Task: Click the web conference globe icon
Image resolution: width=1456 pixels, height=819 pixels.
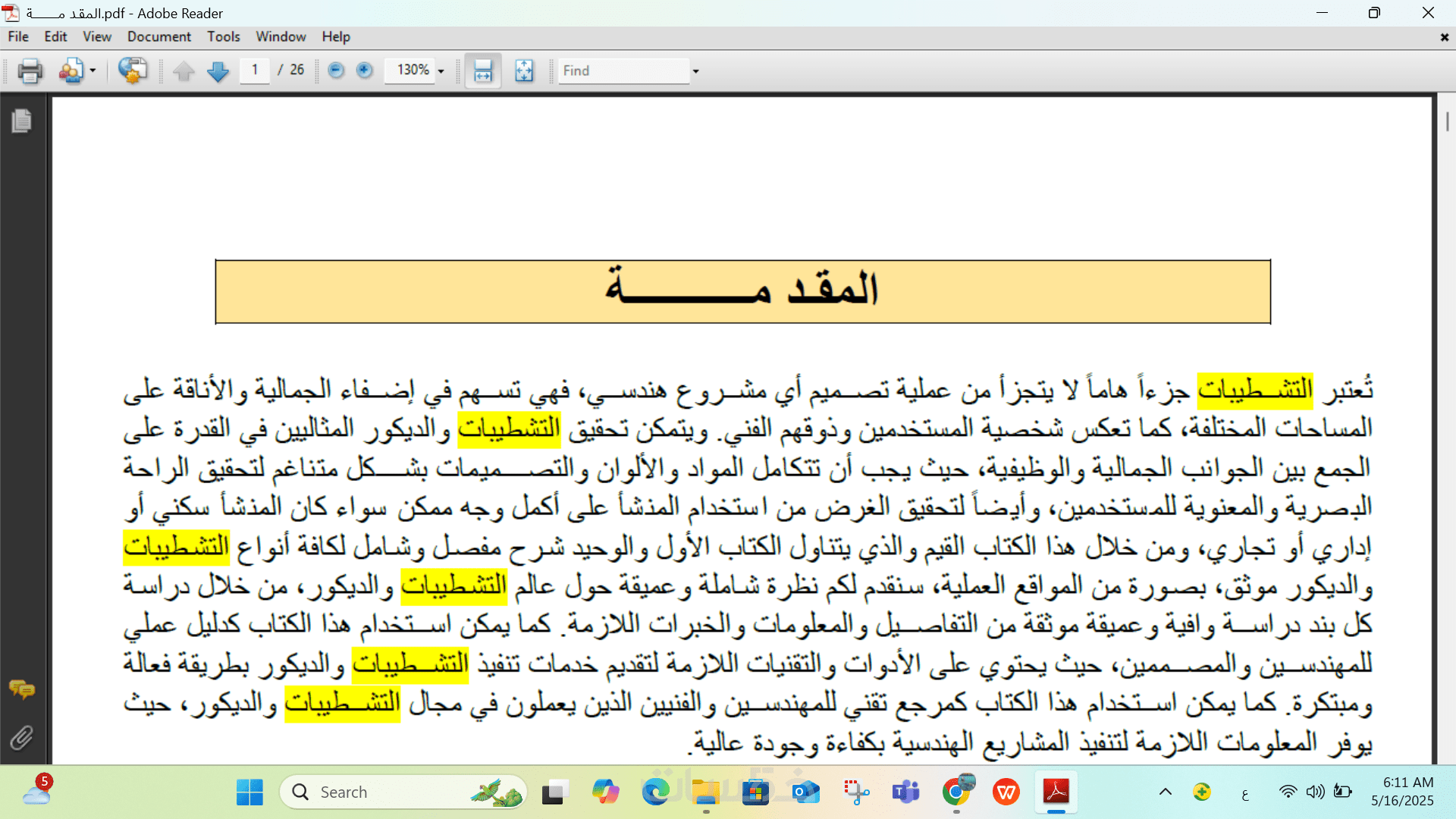Action: pos(133,71)
